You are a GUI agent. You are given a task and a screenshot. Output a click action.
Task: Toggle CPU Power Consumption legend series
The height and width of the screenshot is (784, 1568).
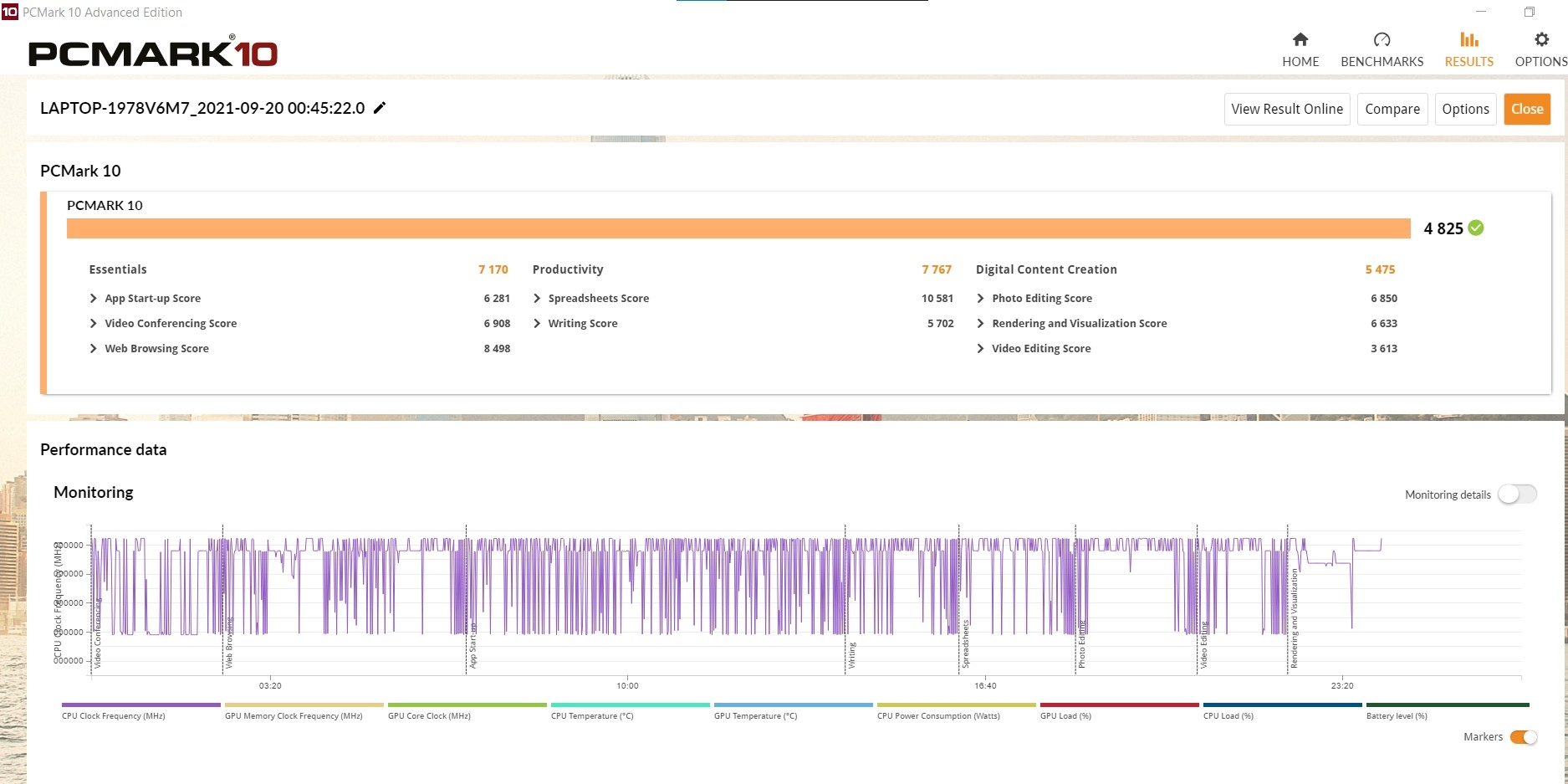tap(956, 711)
